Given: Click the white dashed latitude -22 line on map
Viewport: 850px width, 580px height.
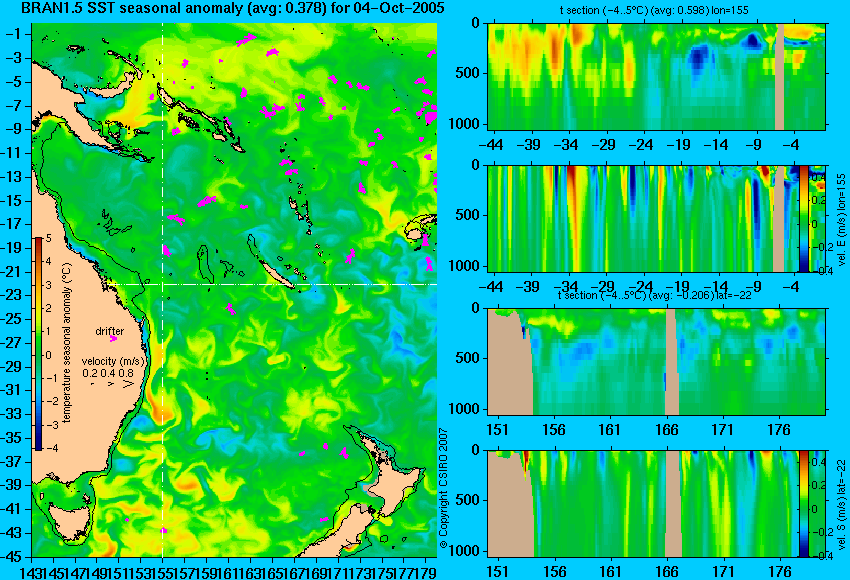Looking at the screenshot, I should tap(271, 284).
